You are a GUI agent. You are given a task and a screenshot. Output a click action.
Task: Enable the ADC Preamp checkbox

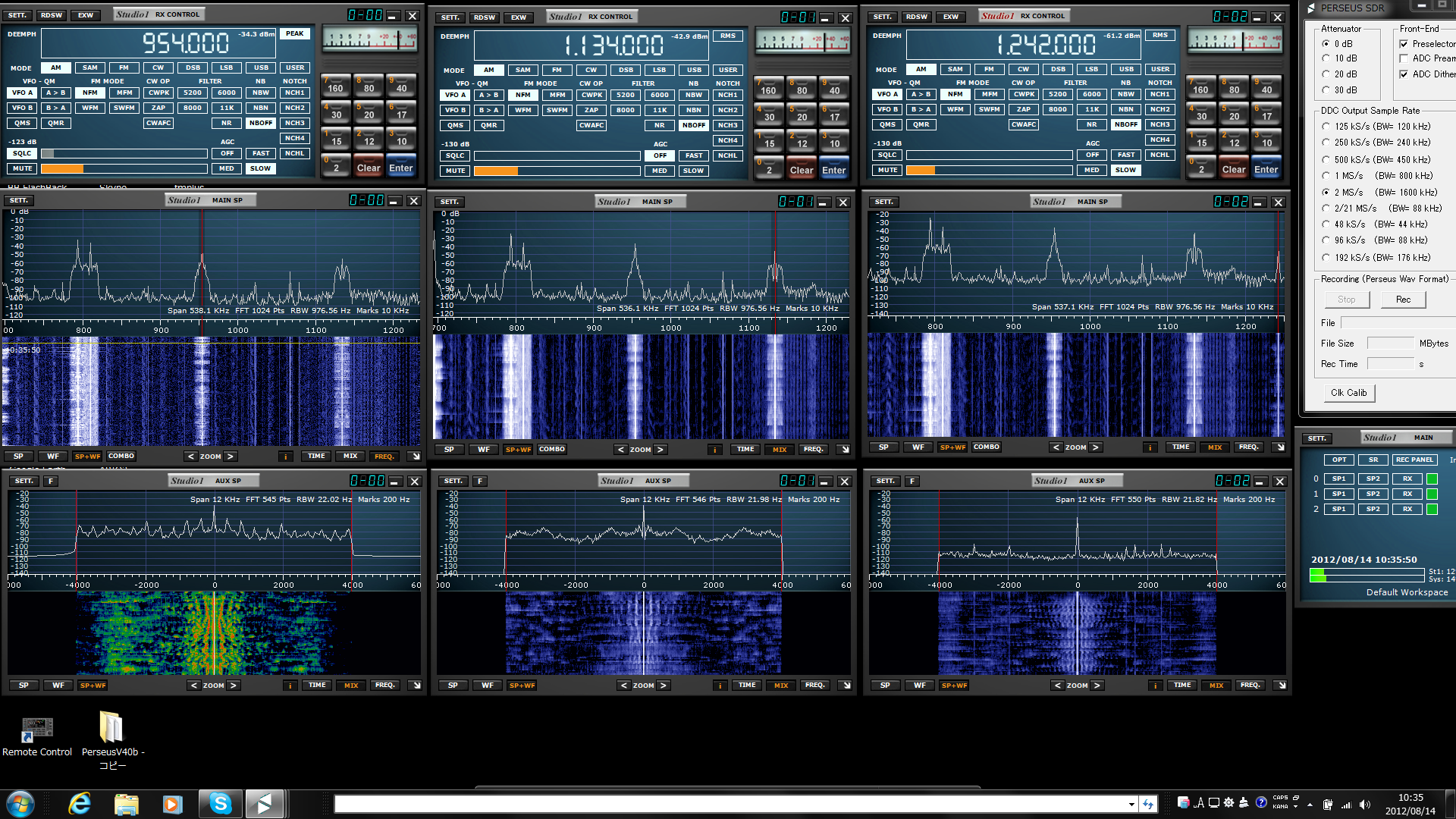1404,58
